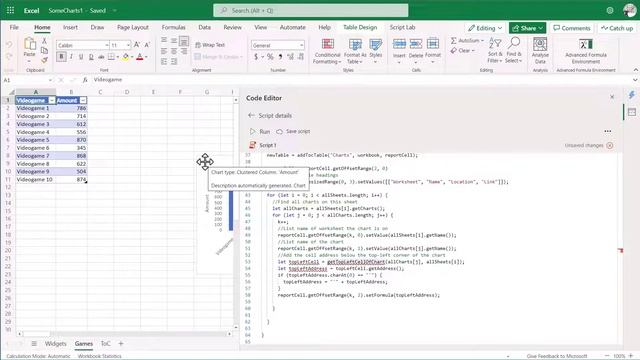Open Editing mode dropdown
Viewport: 640px width, 360px height.
(x=485, y=28)
